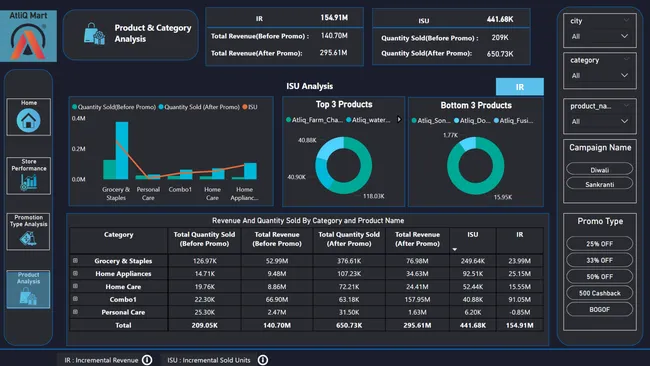The width and height of the screenshot is (650, 366).
Task: Navigate using the Product Analysis label
Action: pyautogui.click(x=28, y=278)
